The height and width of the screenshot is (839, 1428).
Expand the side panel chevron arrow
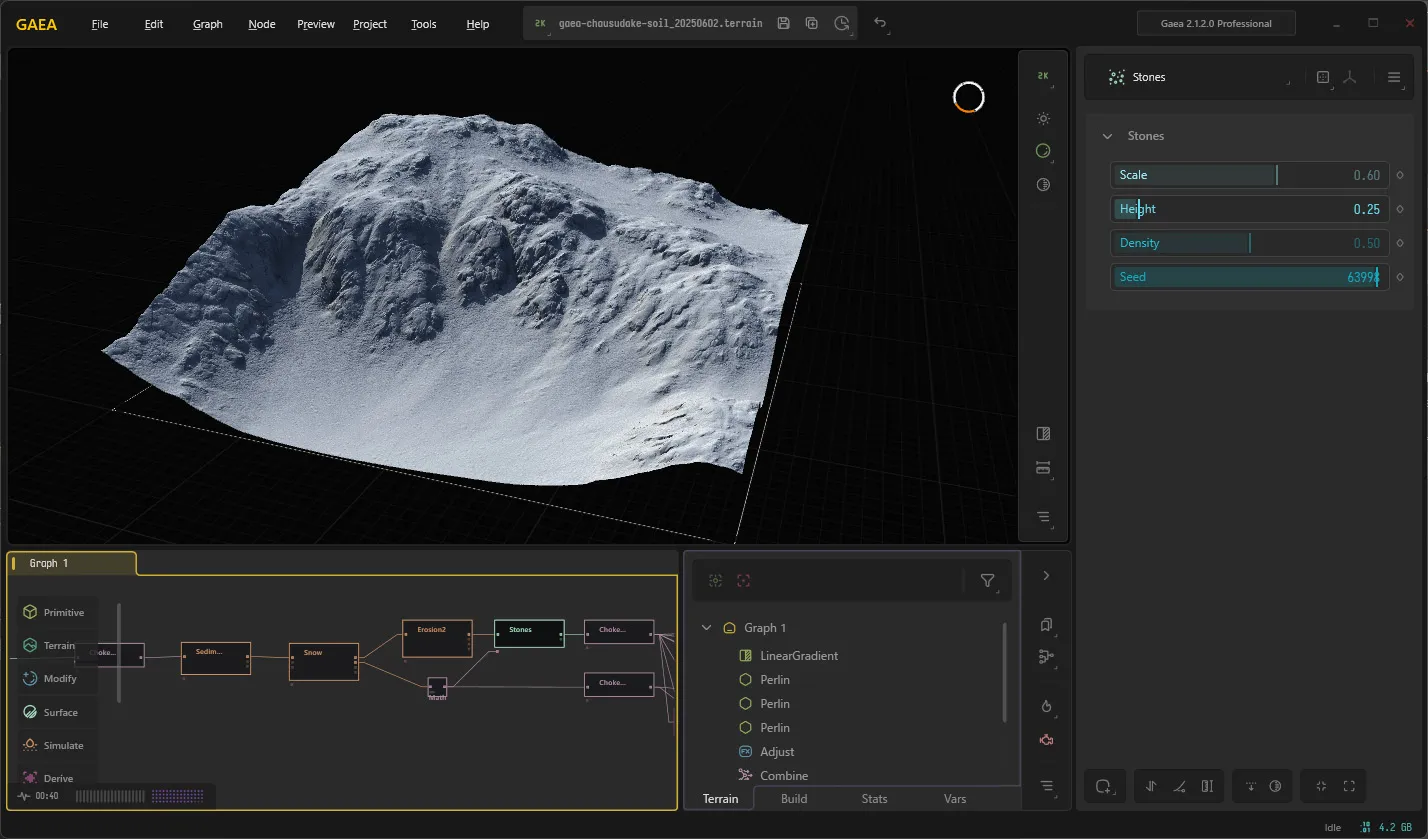[x=1046, y=576]
